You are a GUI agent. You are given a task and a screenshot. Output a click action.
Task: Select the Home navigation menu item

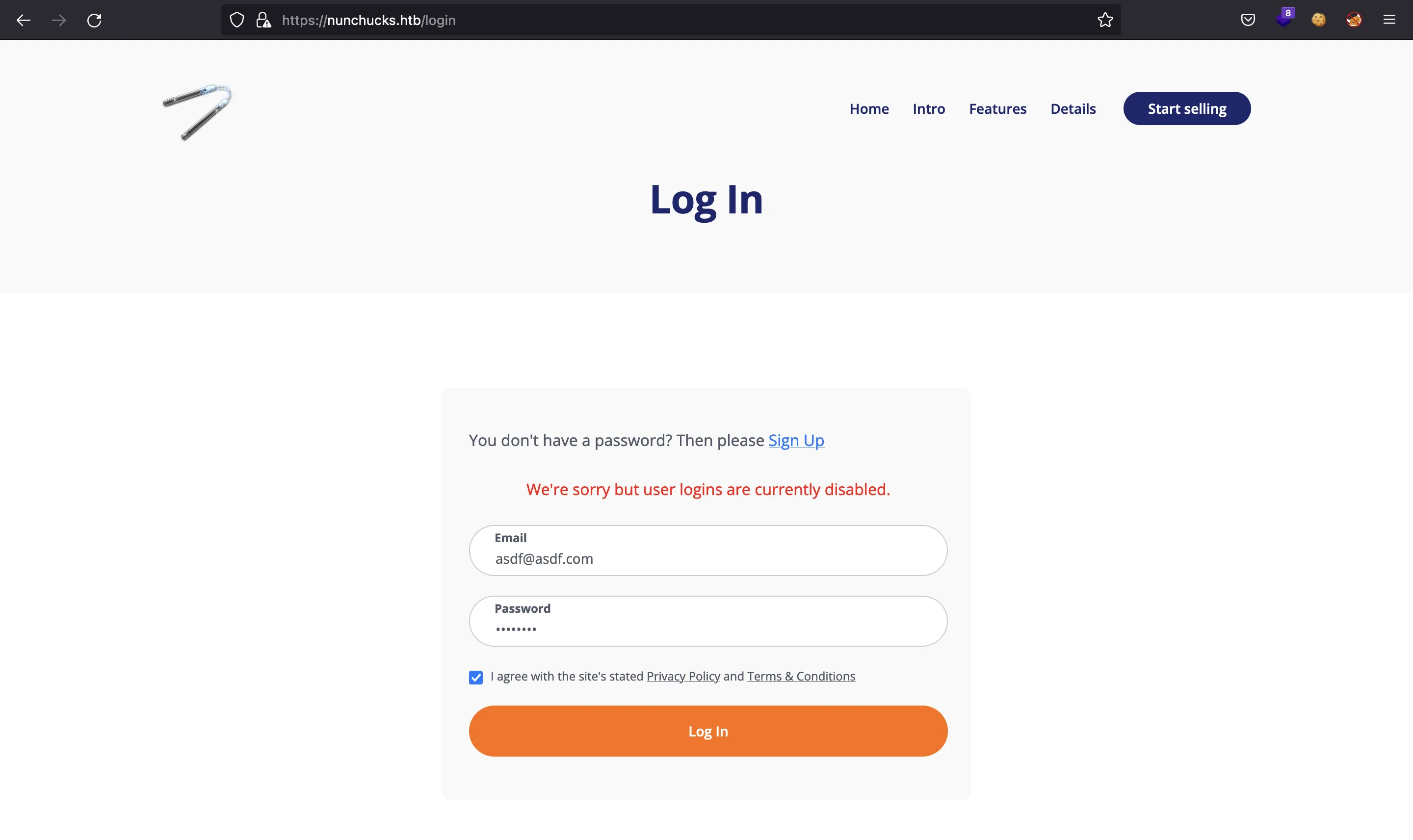tap(869, 108)
